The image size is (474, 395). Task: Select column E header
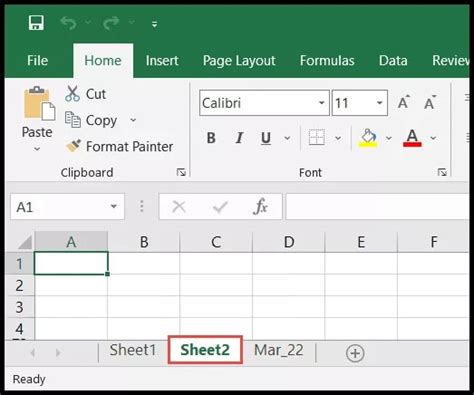361,242
